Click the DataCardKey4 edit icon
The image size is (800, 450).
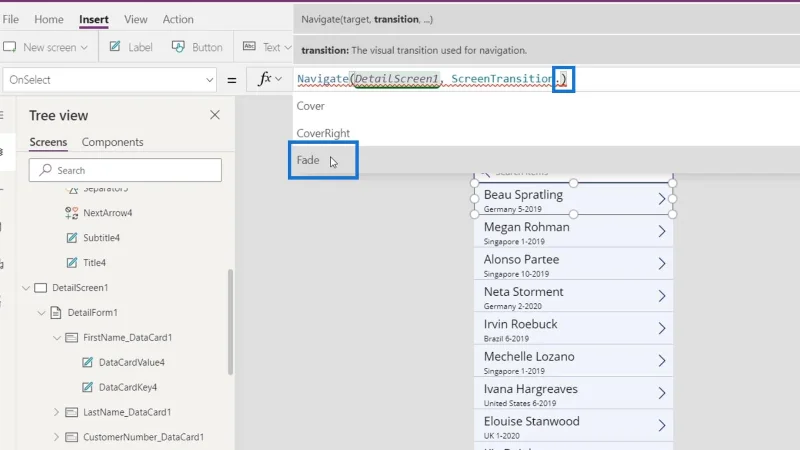(x=87, y=387)
